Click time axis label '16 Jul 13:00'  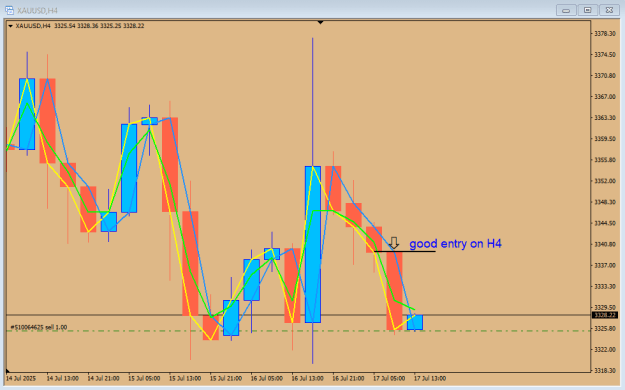307,378
